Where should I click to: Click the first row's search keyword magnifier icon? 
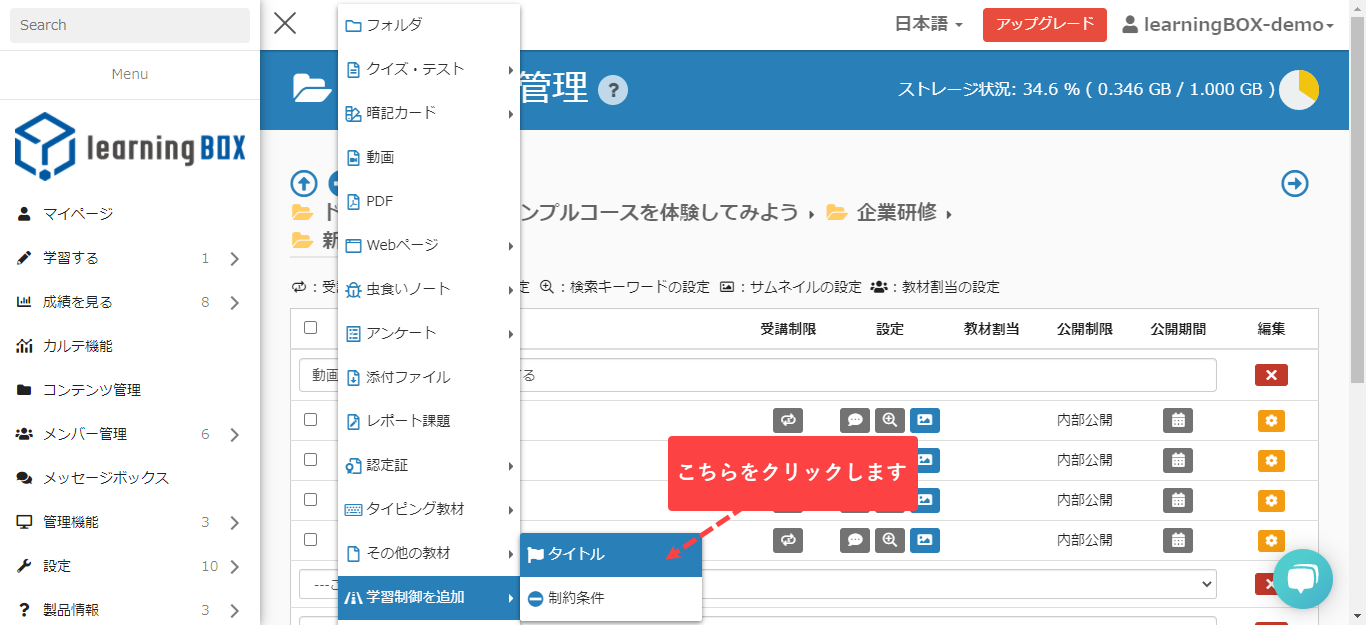tap(889, 421)
